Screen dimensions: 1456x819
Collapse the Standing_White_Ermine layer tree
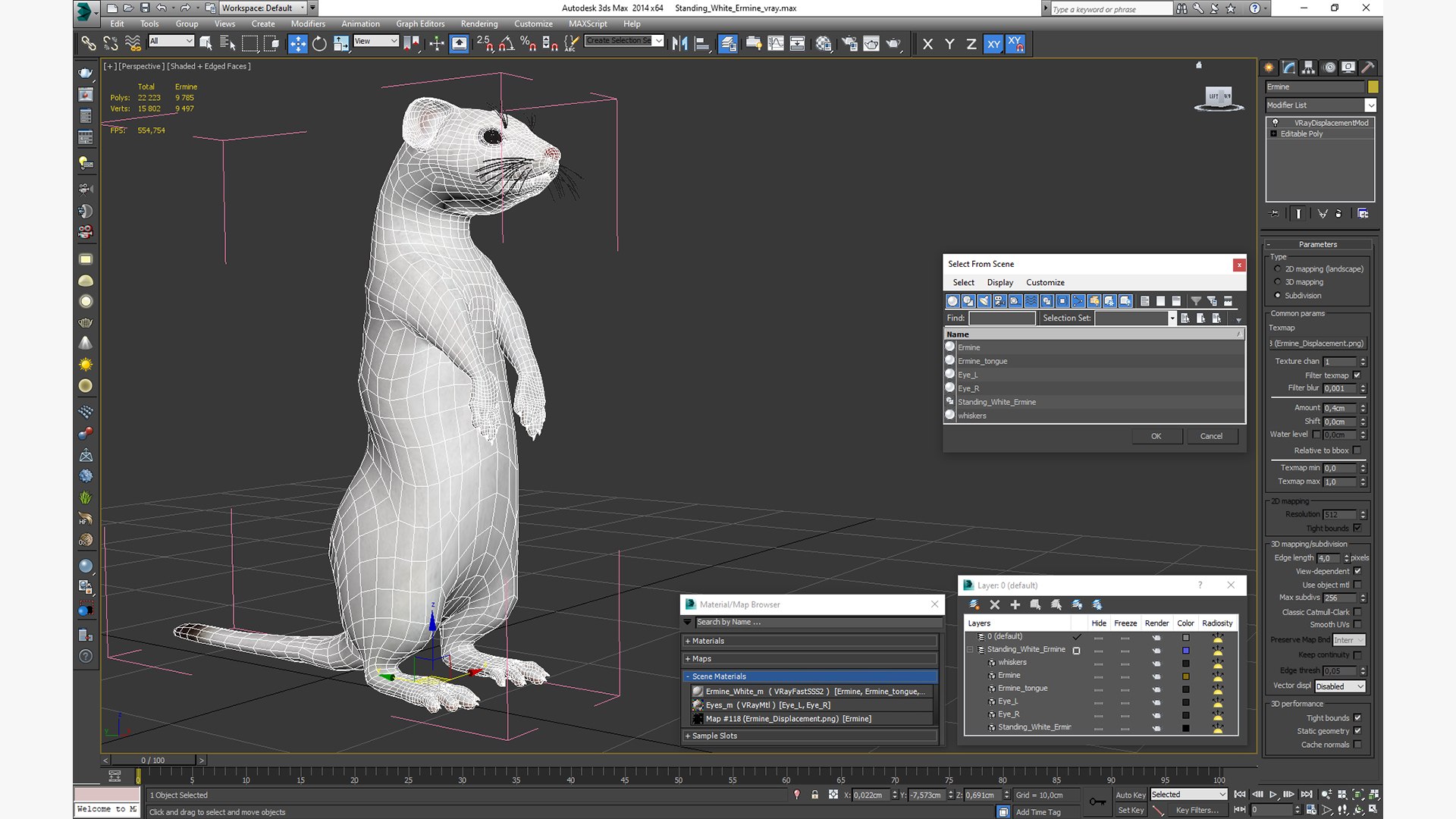tap(970, 650)
